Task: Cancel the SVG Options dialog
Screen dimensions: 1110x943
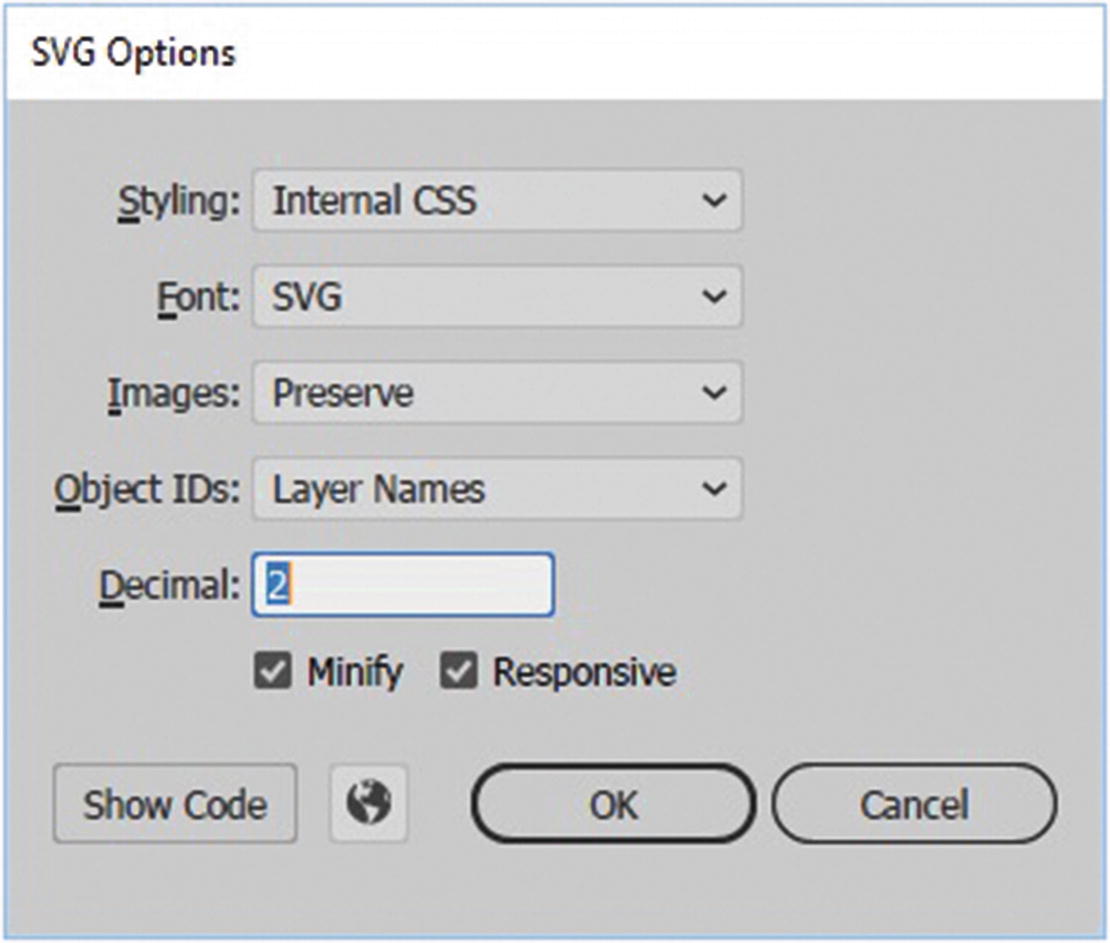Action: 916,802
